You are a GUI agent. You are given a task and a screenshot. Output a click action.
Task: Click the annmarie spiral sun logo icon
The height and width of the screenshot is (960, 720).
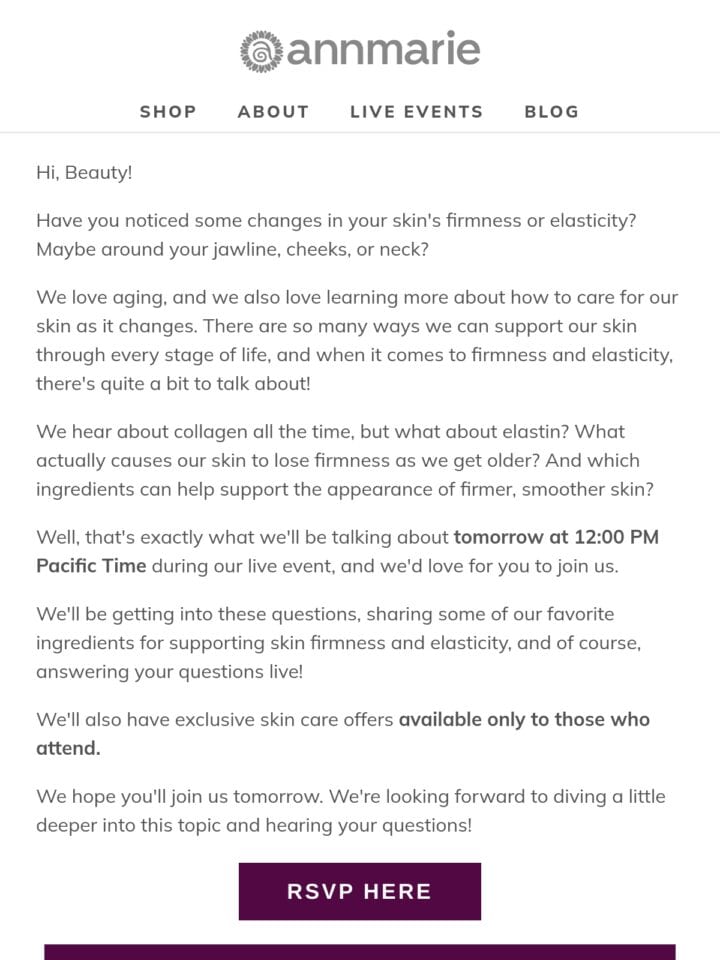point(261,51)
